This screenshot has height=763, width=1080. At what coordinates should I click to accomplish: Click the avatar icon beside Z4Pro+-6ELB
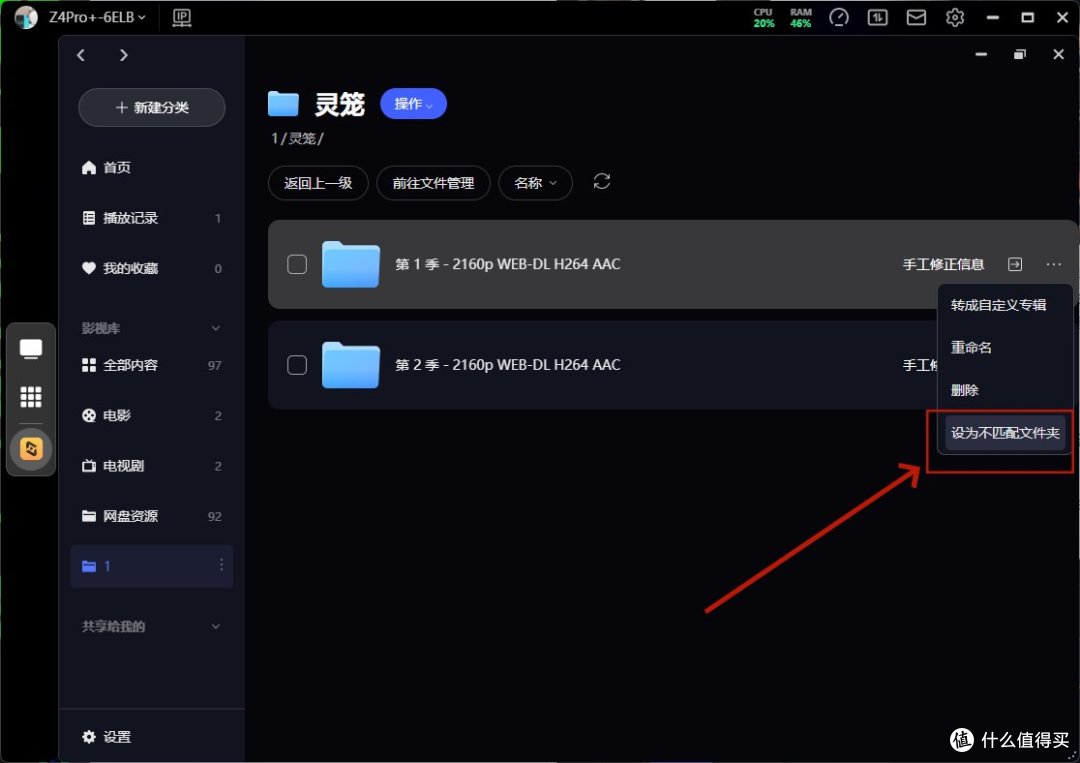click(25, 17)
